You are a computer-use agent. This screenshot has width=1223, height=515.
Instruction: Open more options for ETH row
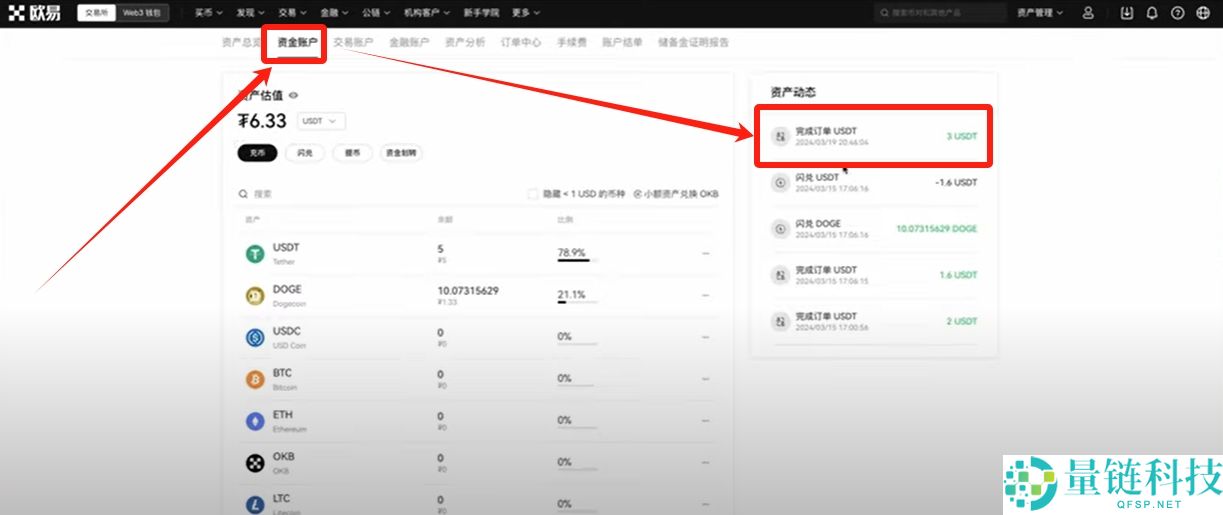(706, 422)
